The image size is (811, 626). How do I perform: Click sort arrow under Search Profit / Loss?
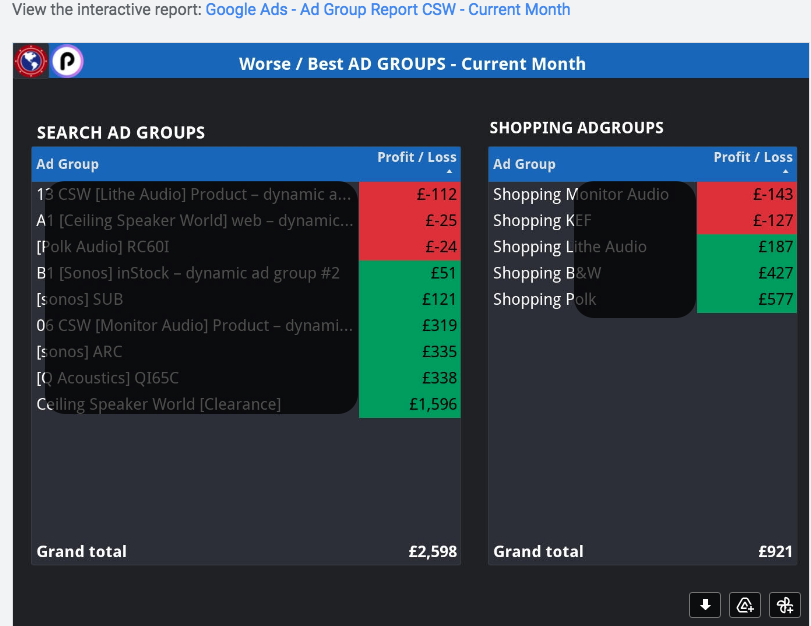[450, 172]
